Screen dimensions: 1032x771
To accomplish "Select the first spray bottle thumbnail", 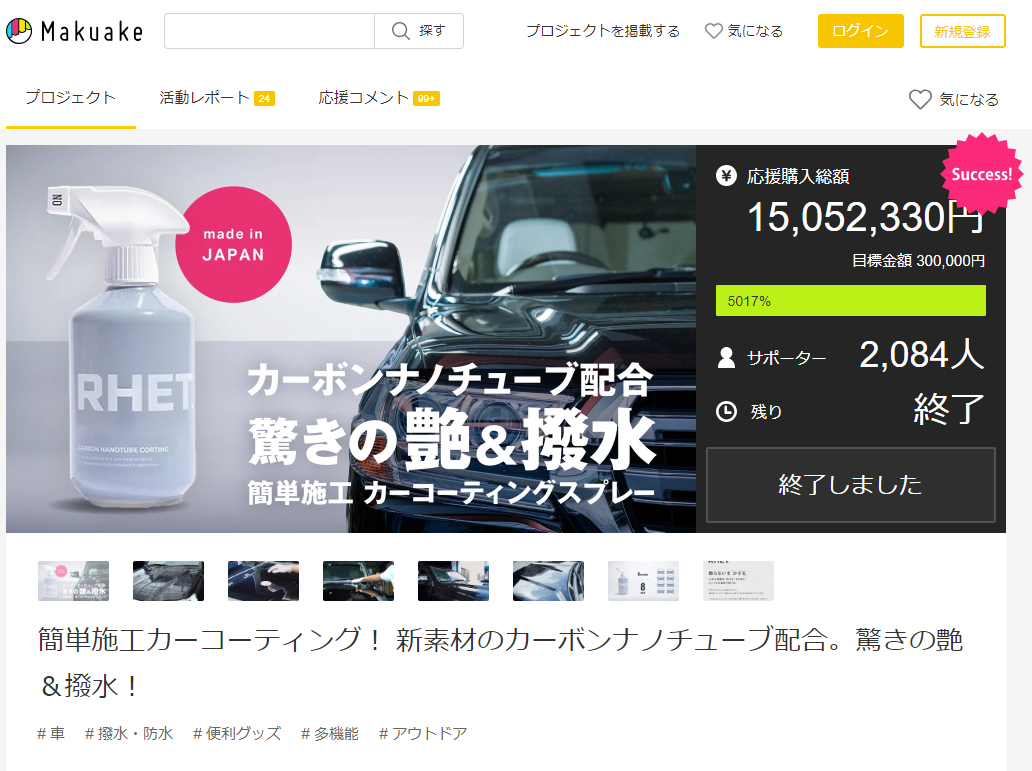I will pos(73,581).
